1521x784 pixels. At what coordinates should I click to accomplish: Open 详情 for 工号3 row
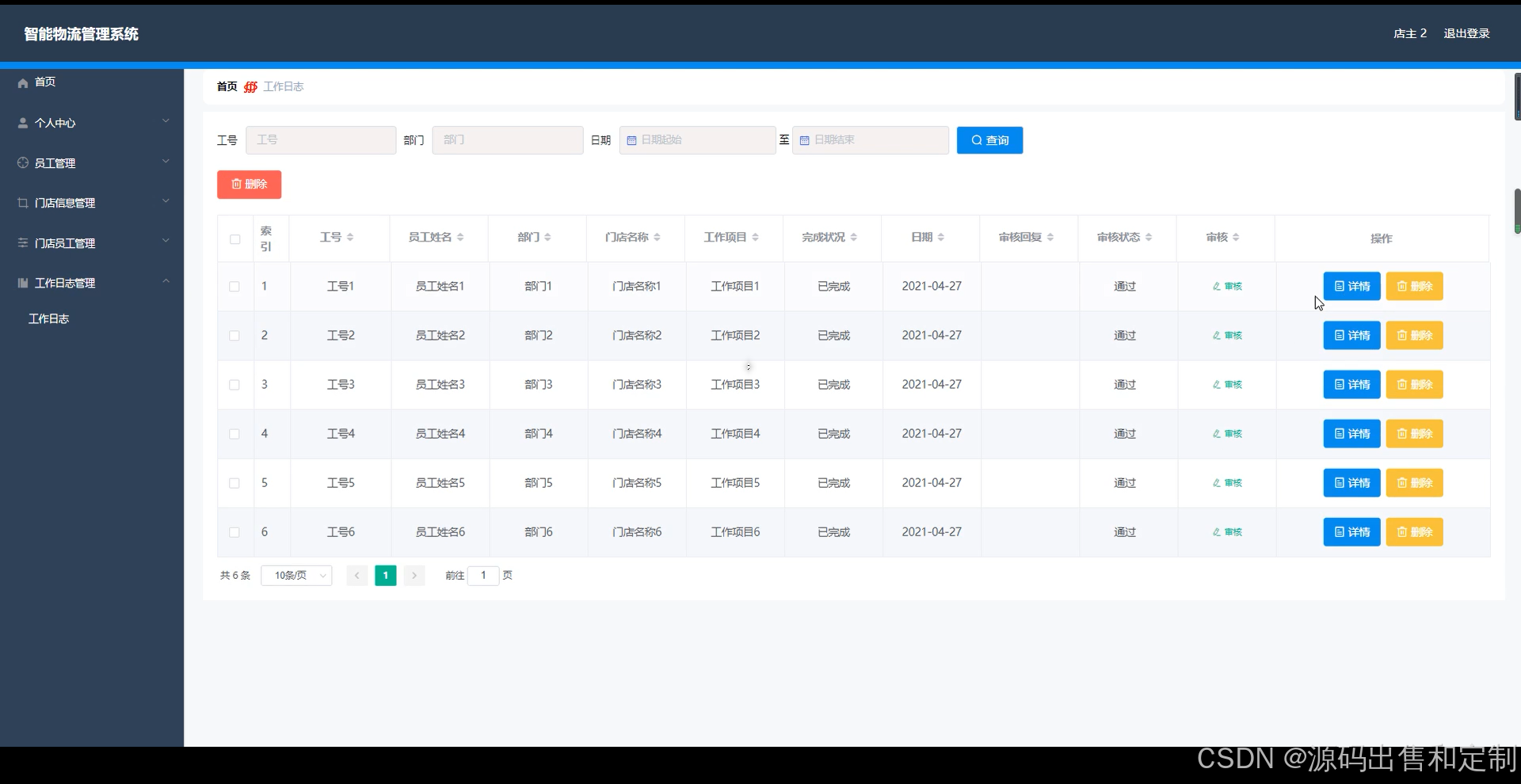click(x=1351, y=385)
